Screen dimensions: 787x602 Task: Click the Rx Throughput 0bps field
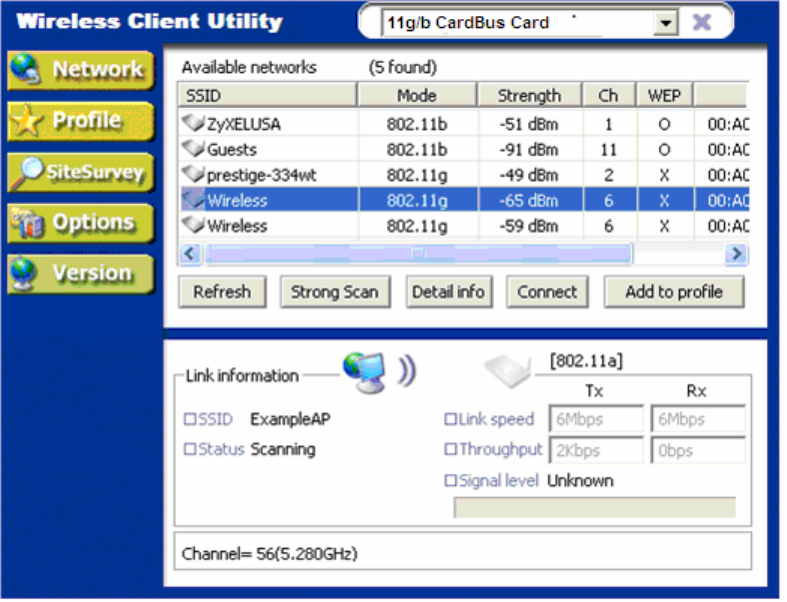point(698,450)
